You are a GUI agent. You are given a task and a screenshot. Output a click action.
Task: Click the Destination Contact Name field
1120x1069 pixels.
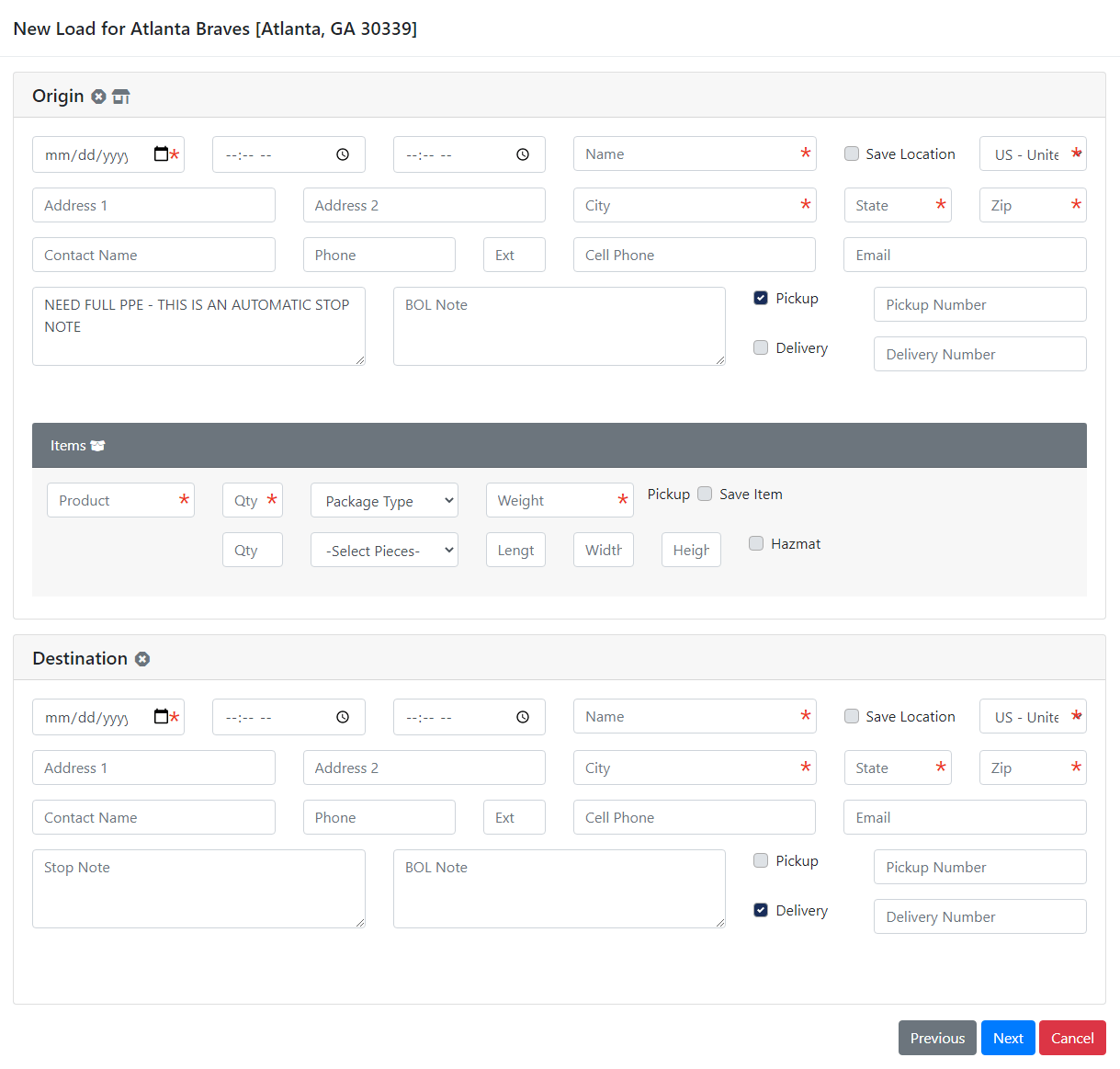153,817
